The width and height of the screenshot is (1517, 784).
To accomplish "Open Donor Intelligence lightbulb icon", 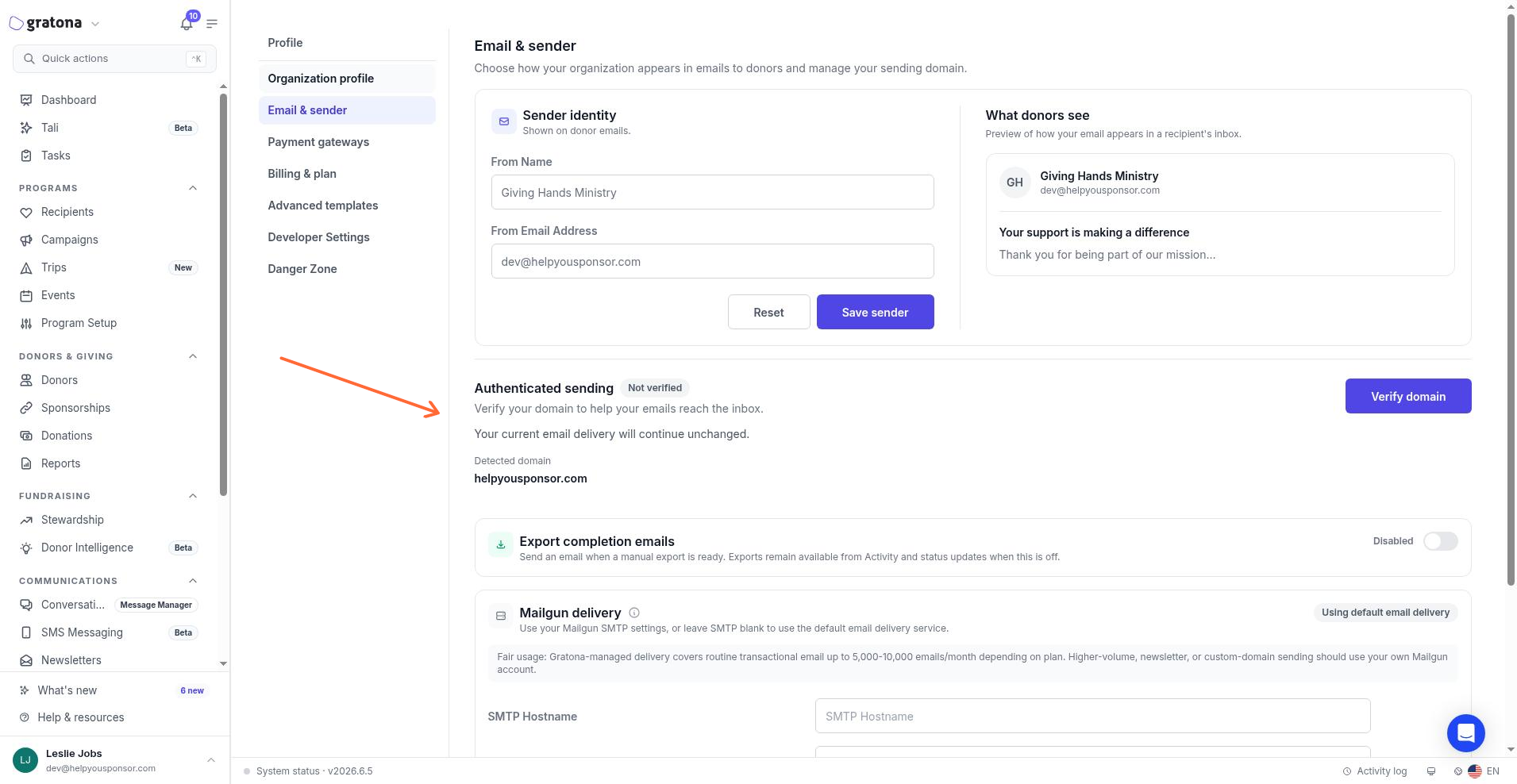I will pos(26,548).
